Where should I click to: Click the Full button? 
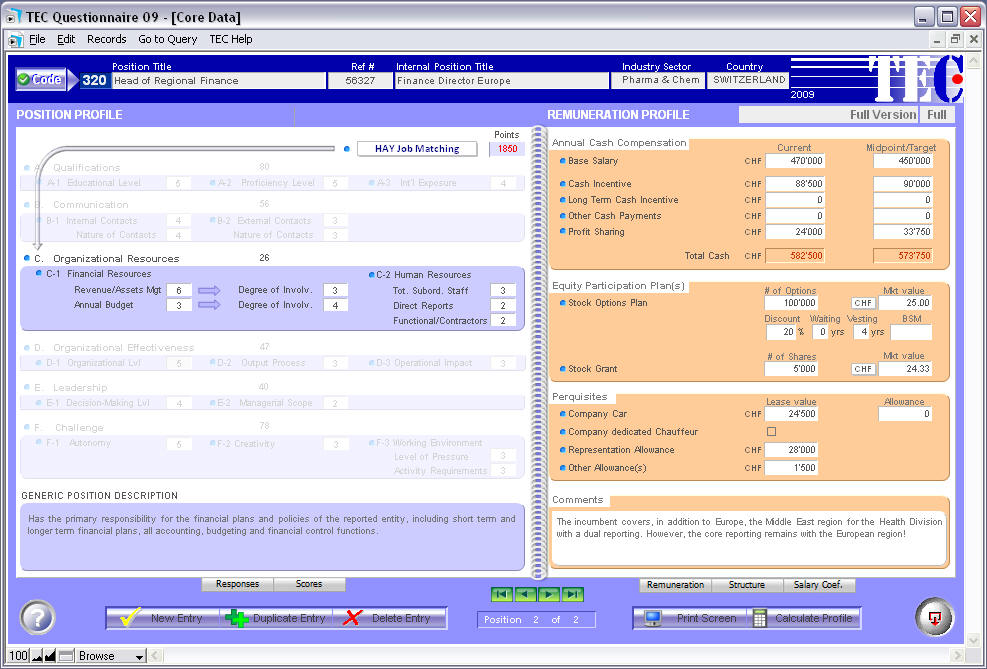[x=937, y=115]
